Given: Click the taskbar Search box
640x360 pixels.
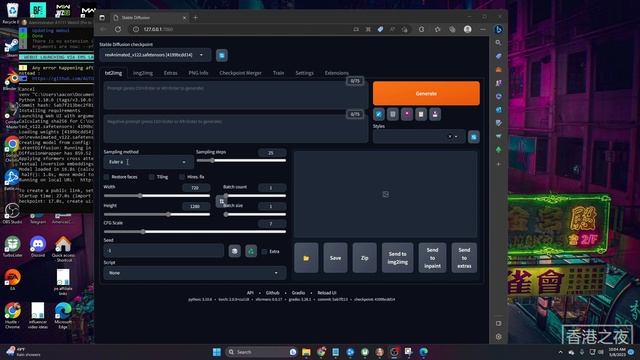Looking at the screenshot, I should (x=261, y=352).
